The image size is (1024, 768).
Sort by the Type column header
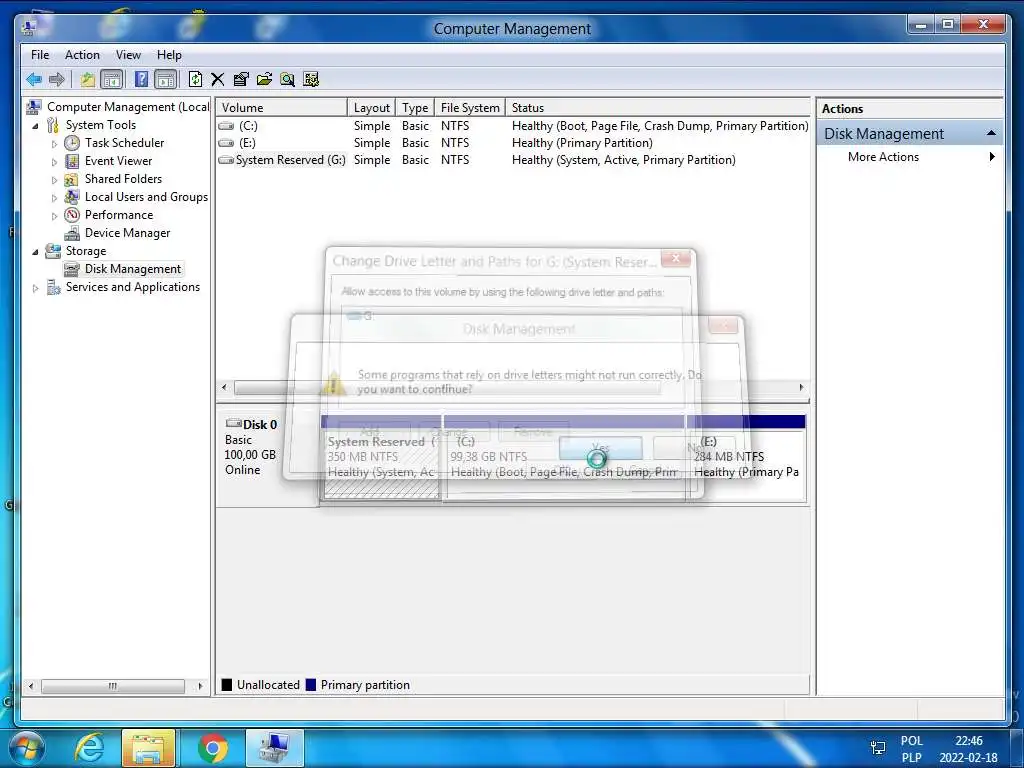415,108
